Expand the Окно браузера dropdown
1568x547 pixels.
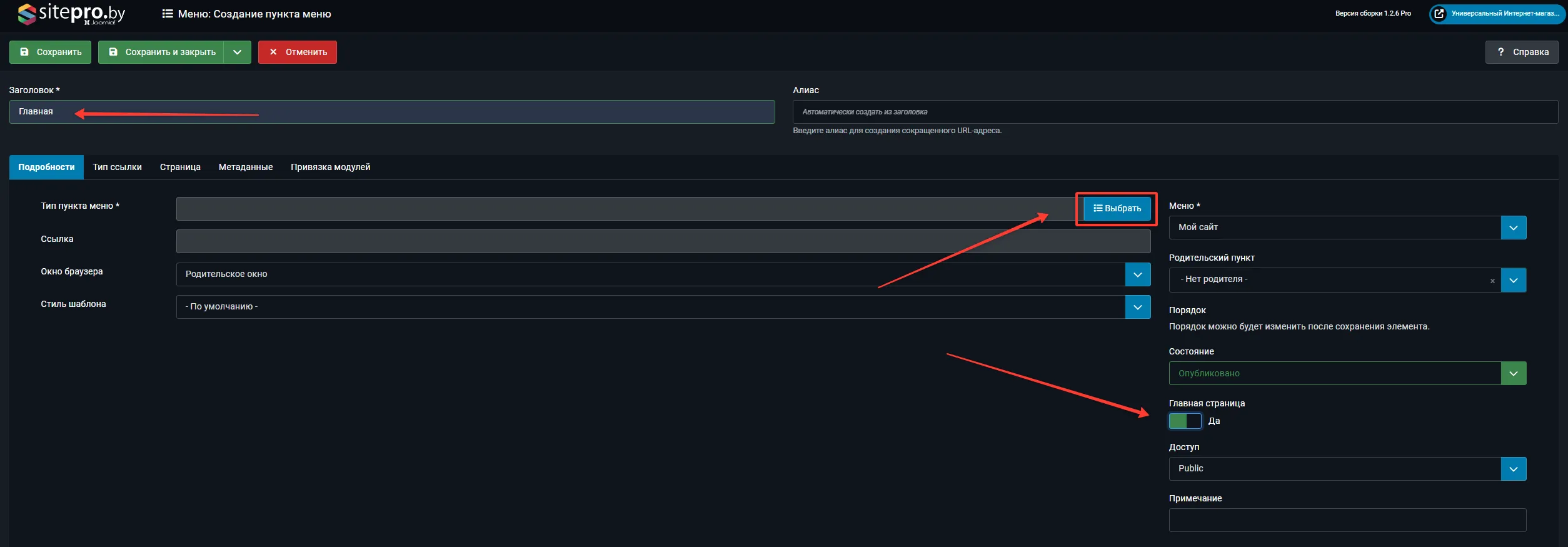(x=1137, y=274)
